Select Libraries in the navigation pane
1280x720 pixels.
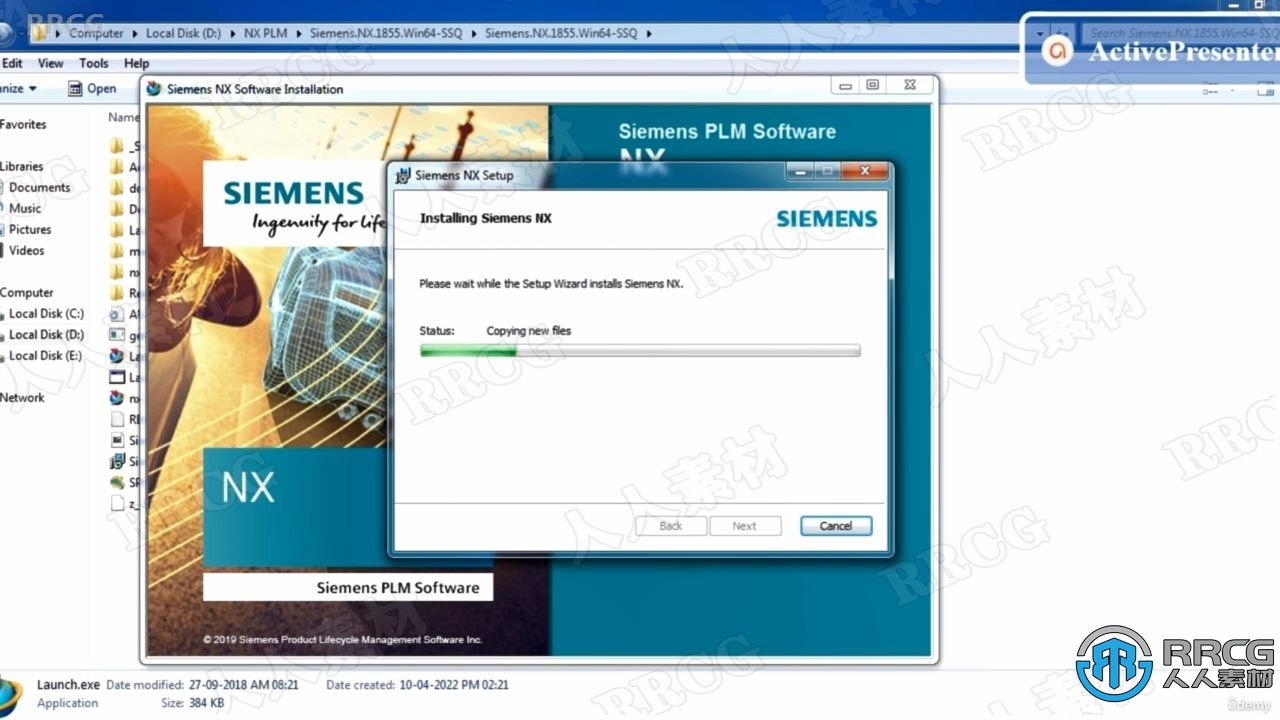click(22, 167)
